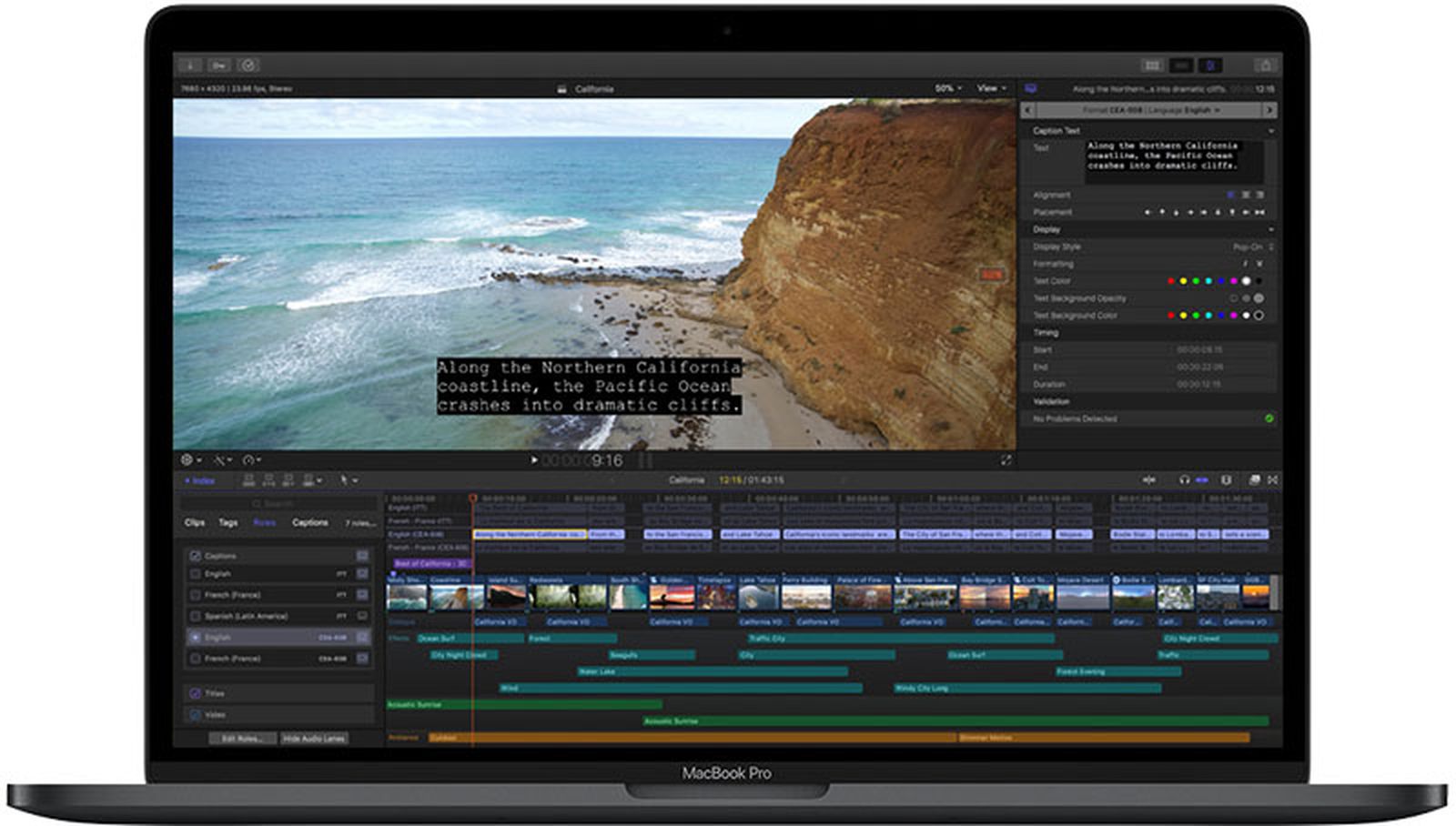This screenshot has height=826, width=1456.
Task: Enable the Spanish (Latin America) checkbox
Action: tap(195, 617)
